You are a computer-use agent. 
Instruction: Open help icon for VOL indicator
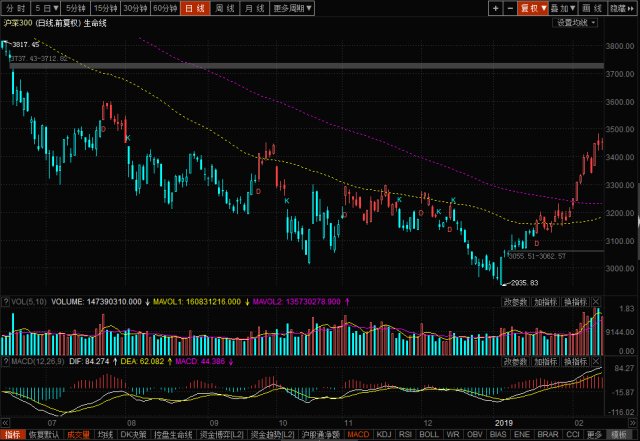tap(6, 302)
